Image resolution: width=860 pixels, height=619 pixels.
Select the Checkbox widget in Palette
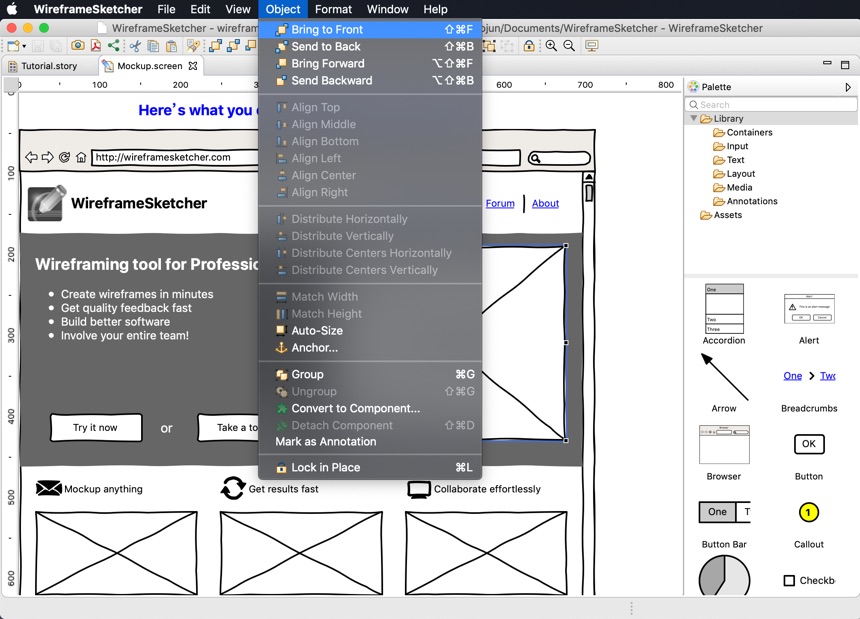pyautogui.click(x=810, y=580)
